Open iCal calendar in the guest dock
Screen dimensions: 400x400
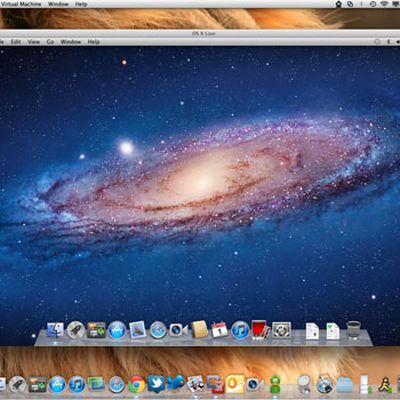point(220,330)
